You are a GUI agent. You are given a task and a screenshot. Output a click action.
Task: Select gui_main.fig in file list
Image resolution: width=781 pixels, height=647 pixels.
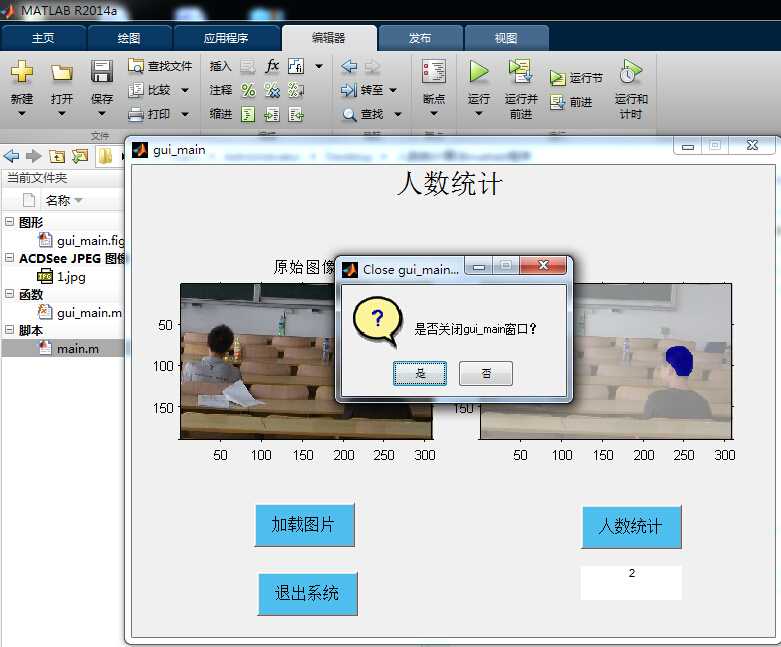82,241
